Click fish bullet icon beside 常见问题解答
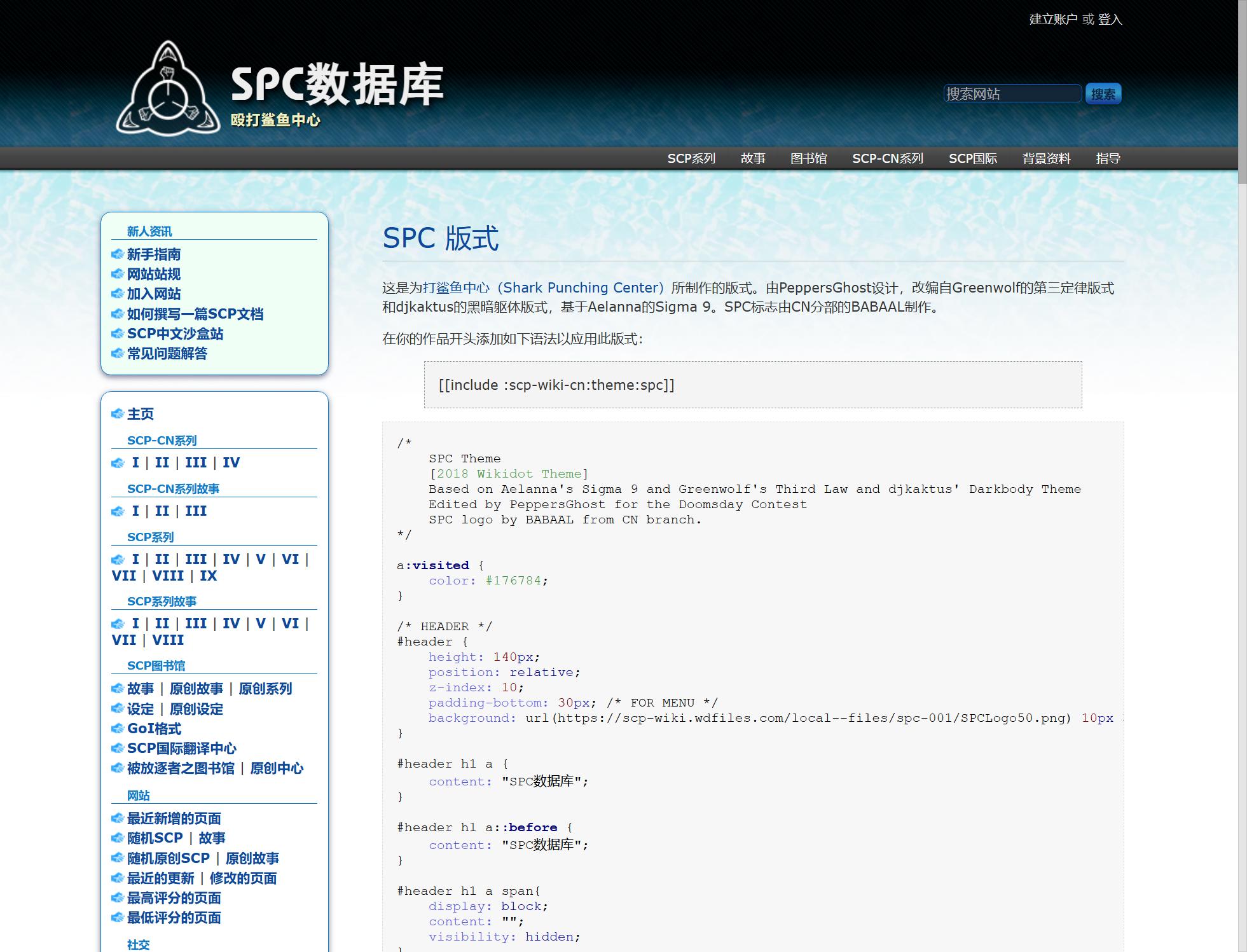1247x952 pixels. (x=118, y=354)
